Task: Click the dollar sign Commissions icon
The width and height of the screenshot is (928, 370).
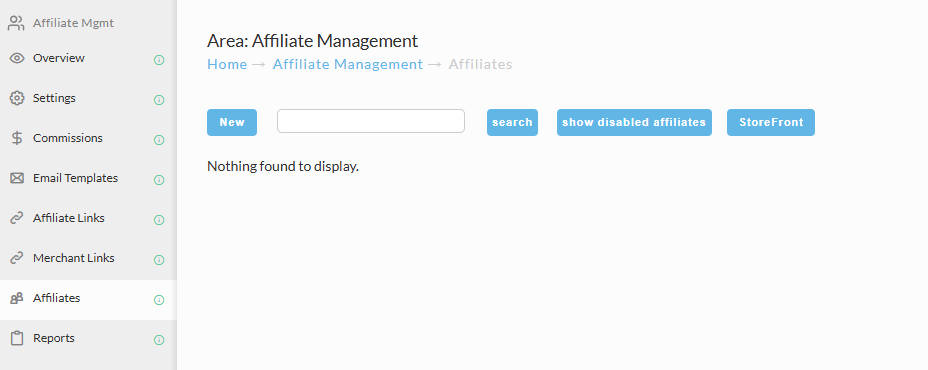Action: (17, 138)
